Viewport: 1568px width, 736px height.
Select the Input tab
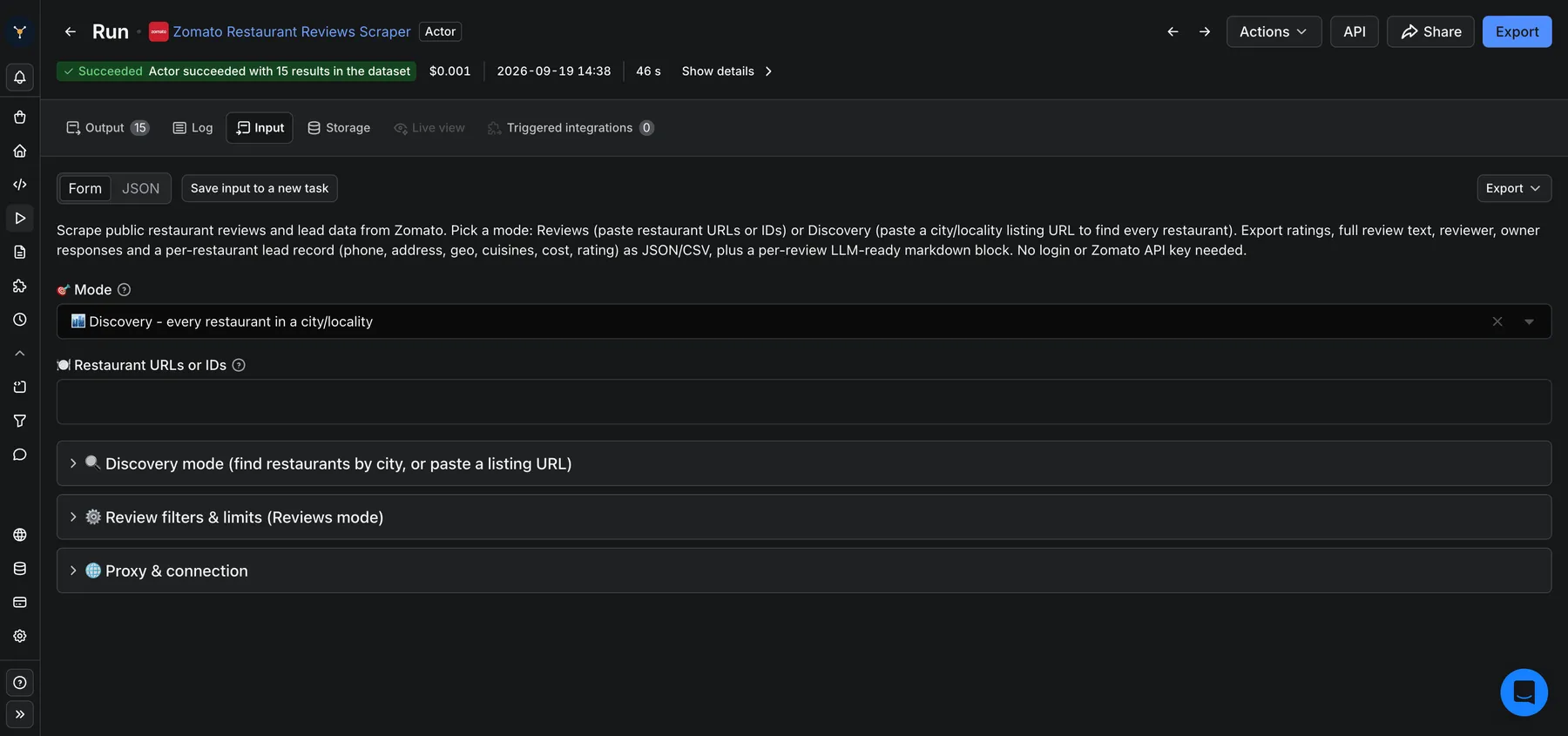[x=260, y=128]
